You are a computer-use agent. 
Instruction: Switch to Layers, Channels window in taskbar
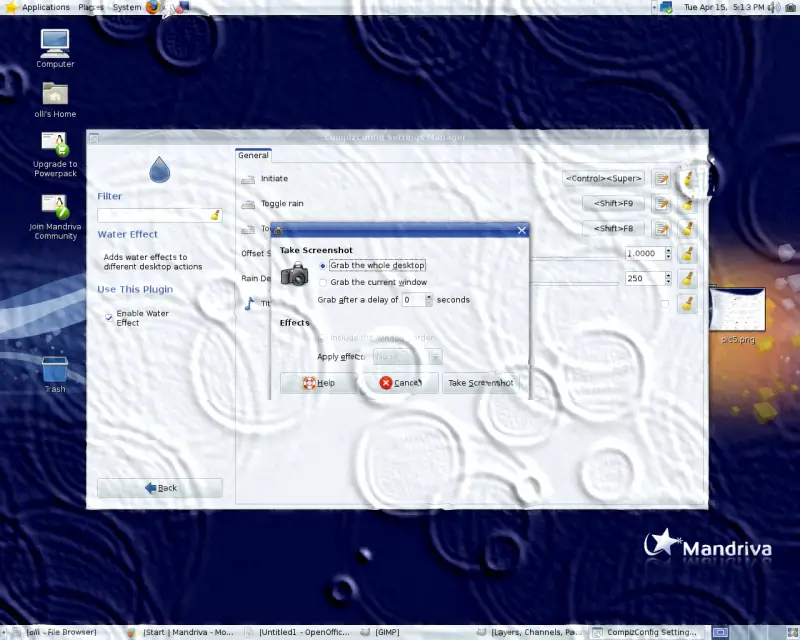pyautogui.click(x=529, y=632)
